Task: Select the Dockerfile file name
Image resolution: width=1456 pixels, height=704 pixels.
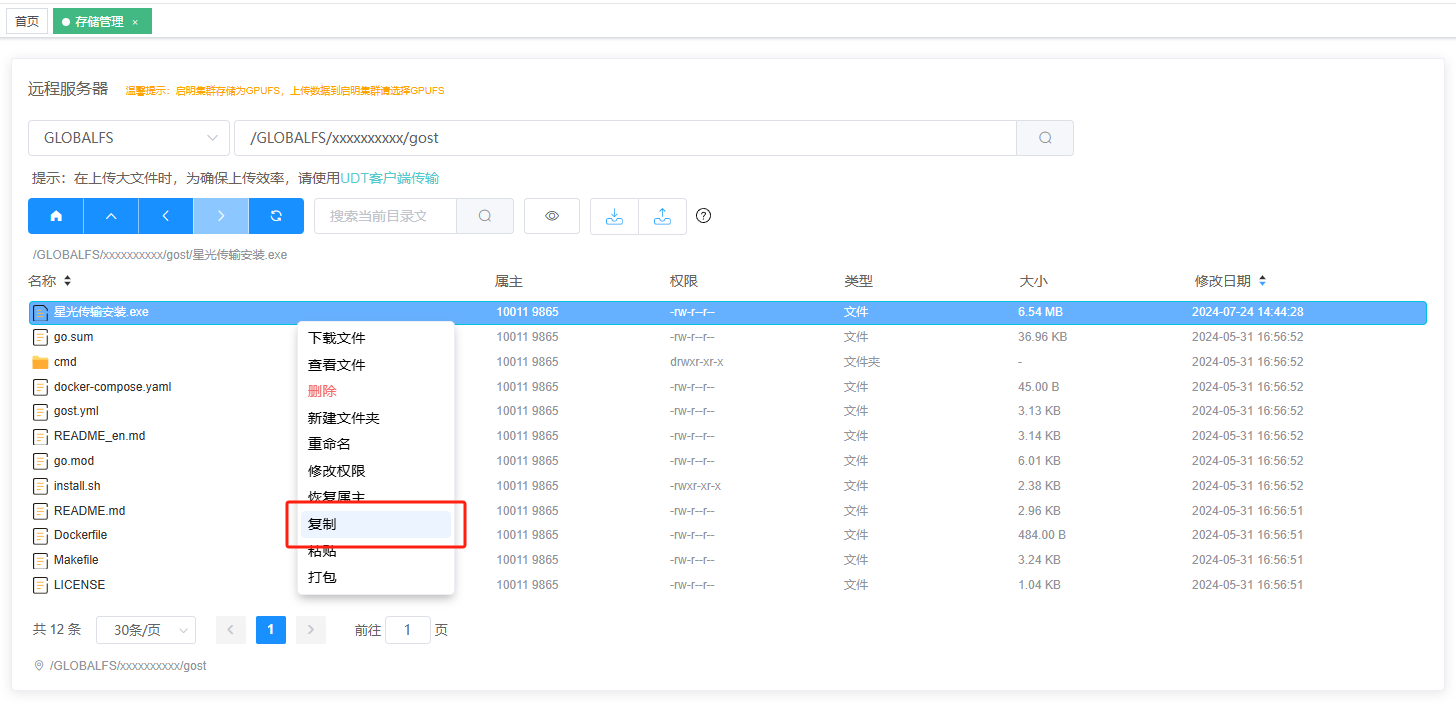Action: [x=80, y=535]
